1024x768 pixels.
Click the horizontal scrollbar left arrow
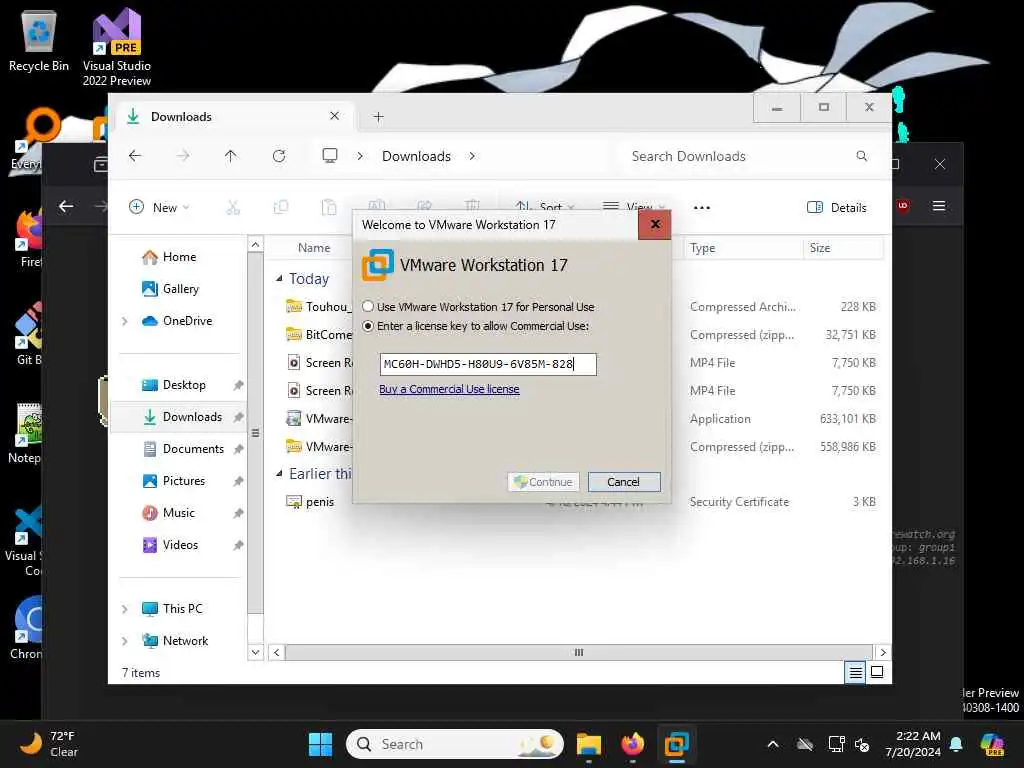tap(277, 652)
